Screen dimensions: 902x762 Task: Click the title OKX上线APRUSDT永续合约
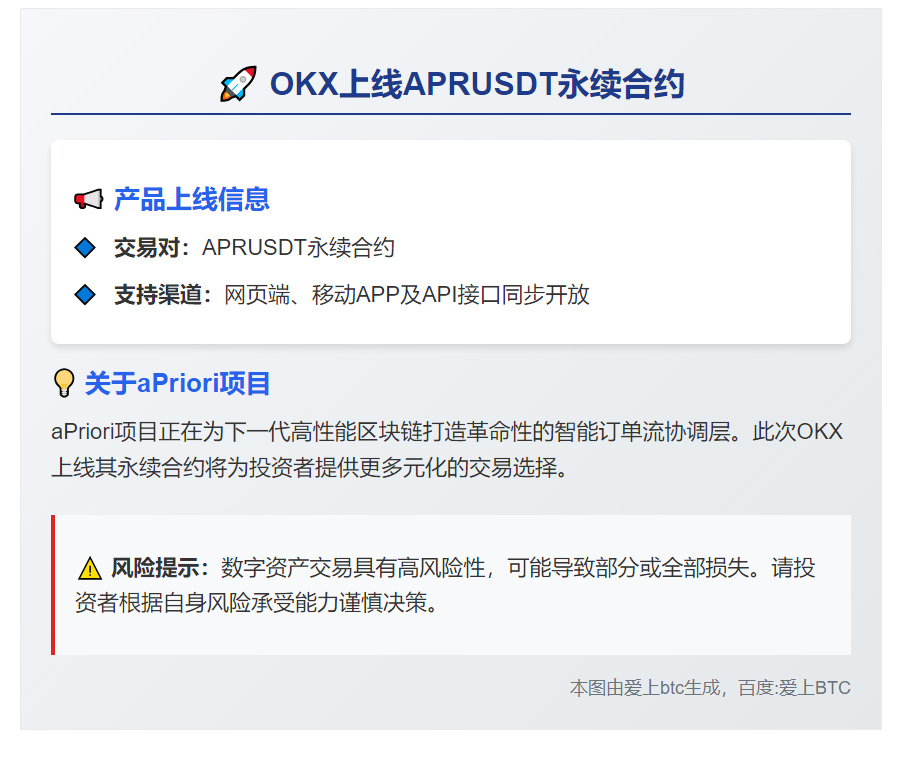(476, 84)
